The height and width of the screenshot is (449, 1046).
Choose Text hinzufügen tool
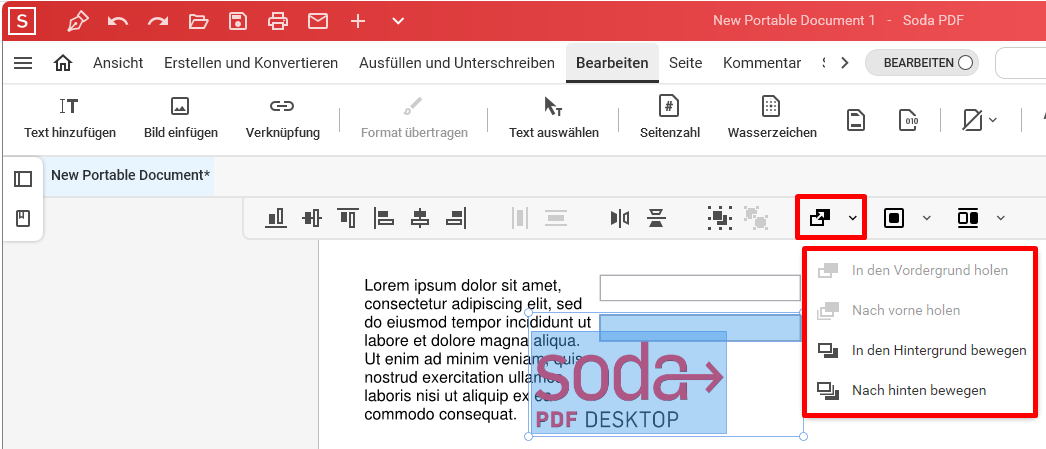tap(70, 118)
